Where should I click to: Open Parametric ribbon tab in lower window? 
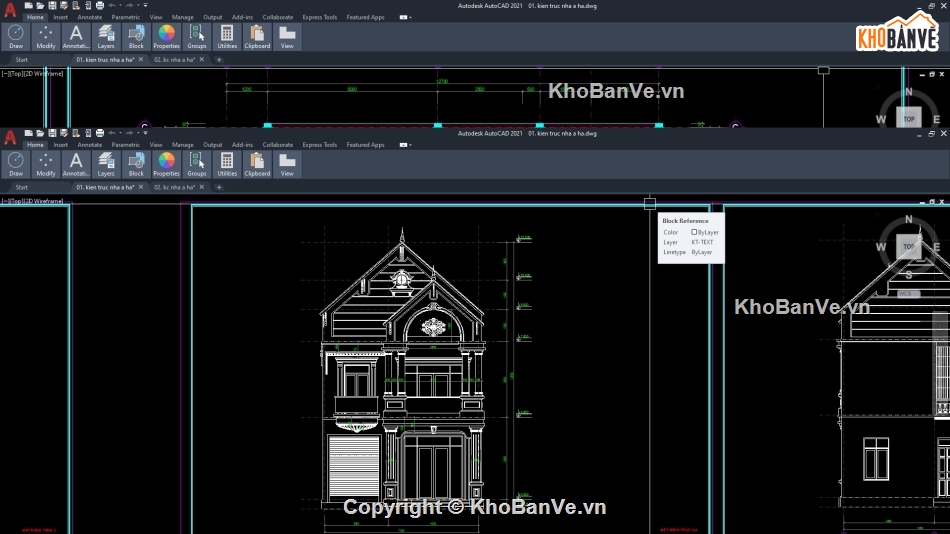[x=125, y=145]
